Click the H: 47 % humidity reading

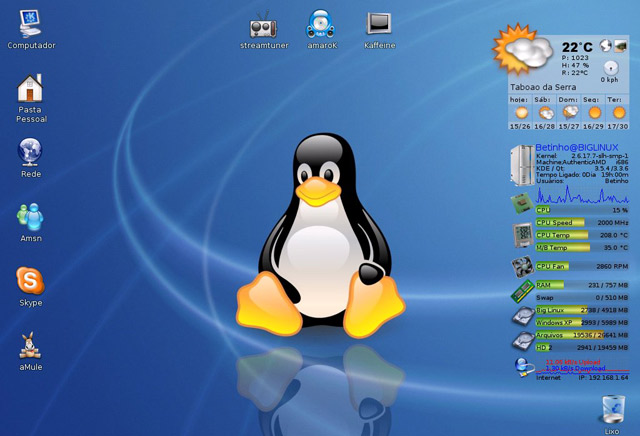576,65
